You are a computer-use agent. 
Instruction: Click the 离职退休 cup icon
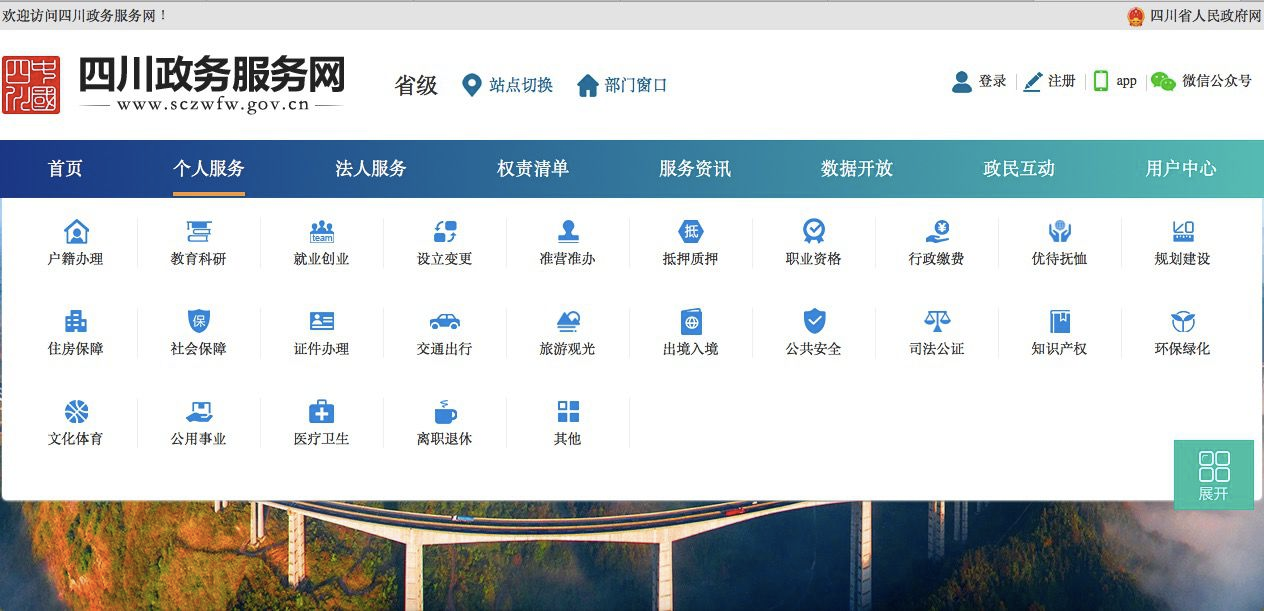pyautogui.click(x=445, y=411)
